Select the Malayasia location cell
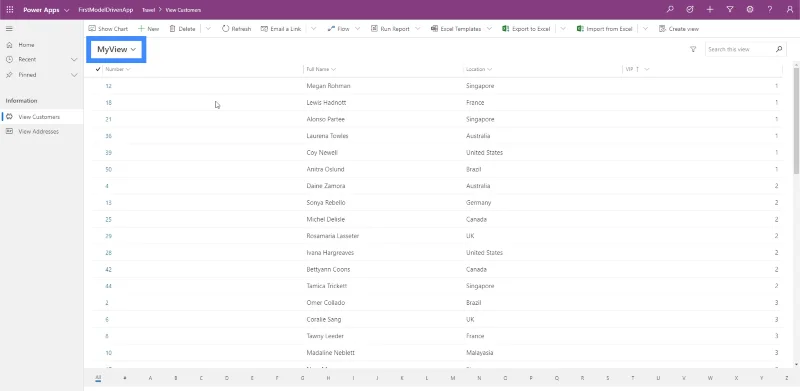 pos(479,353)
